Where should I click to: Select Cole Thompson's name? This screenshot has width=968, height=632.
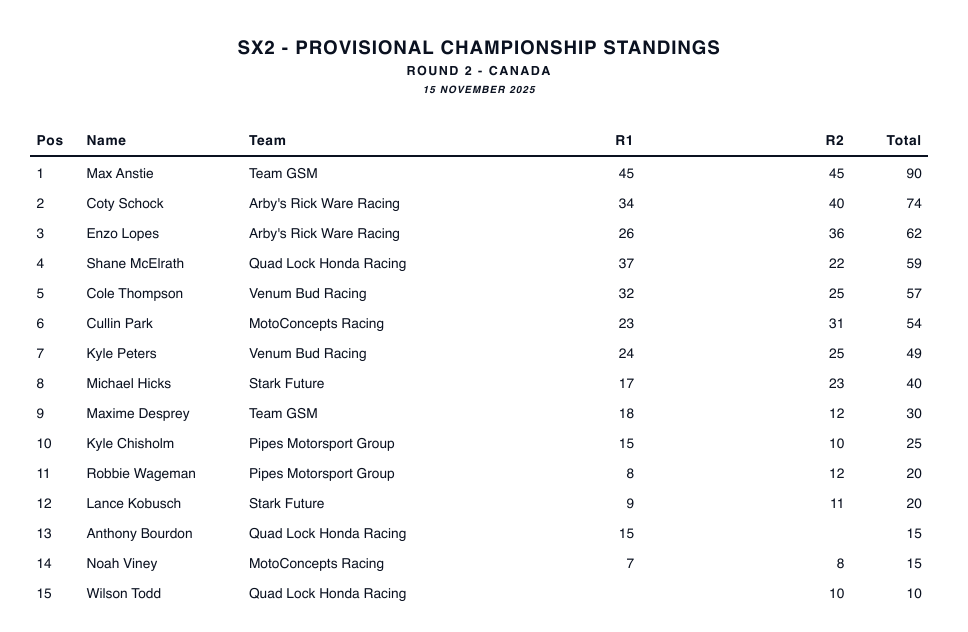click(135, 294)
